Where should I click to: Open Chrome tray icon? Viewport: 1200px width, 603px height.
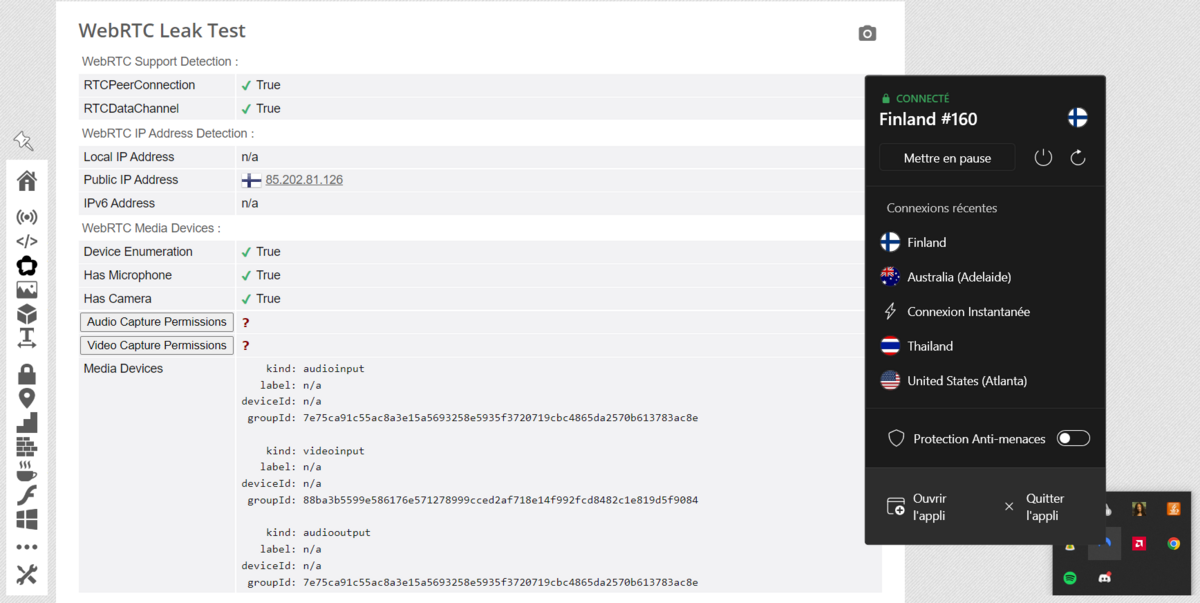[1173, 544]
